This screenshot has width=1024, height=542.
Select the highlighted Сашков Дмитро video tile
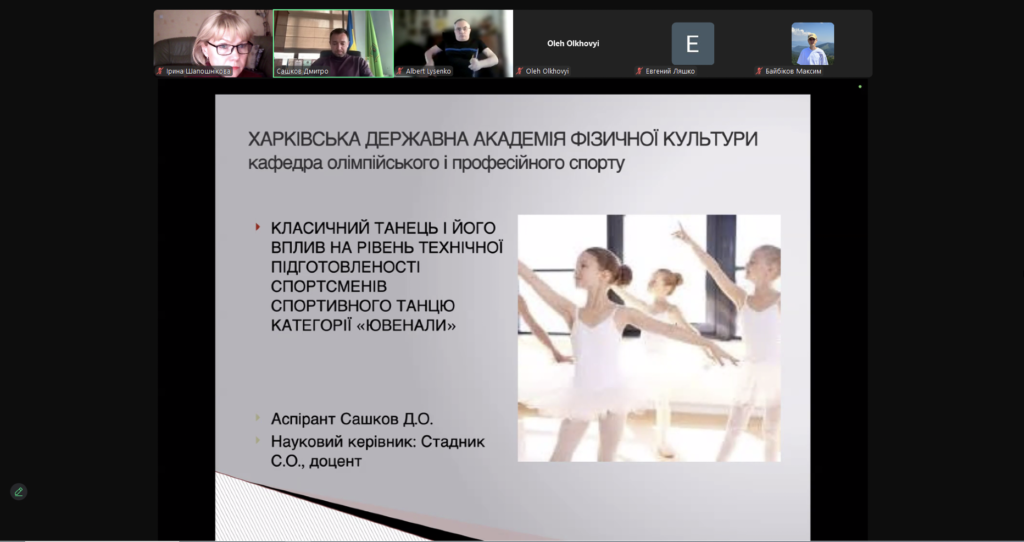click(333, 44)
